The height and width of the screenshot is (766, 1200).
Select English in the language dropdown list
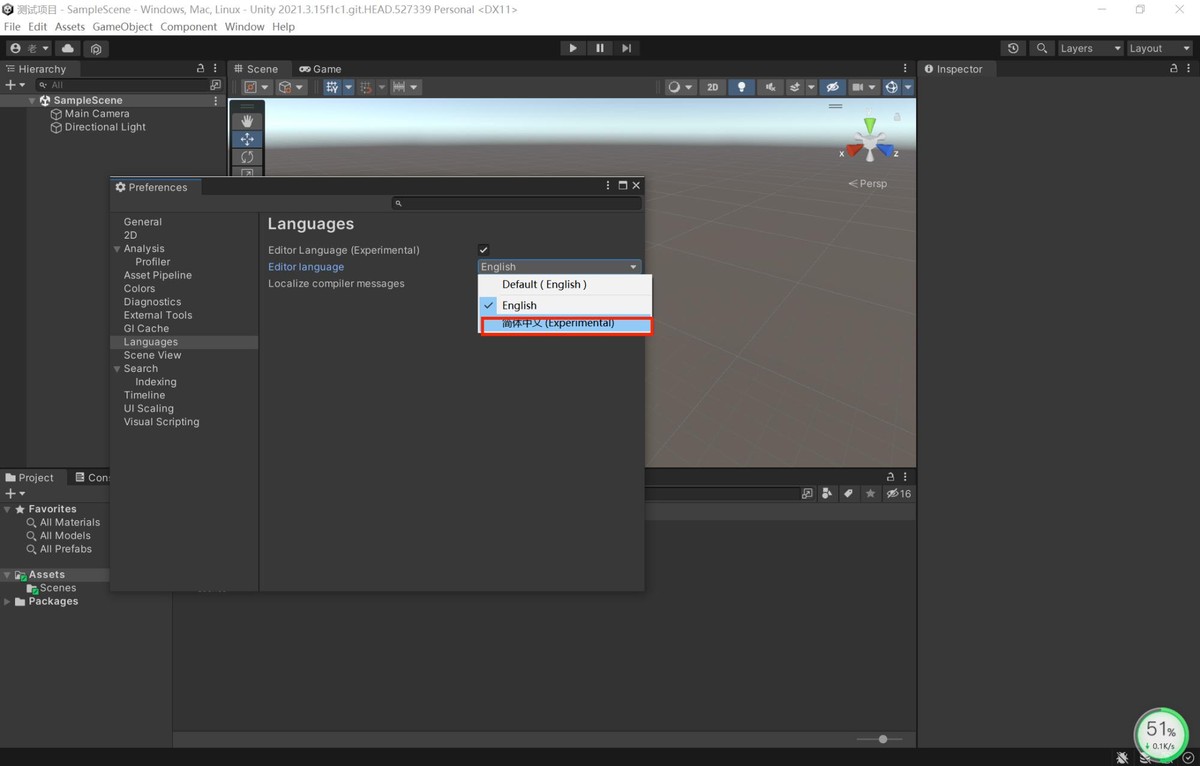tap(519, 305)
